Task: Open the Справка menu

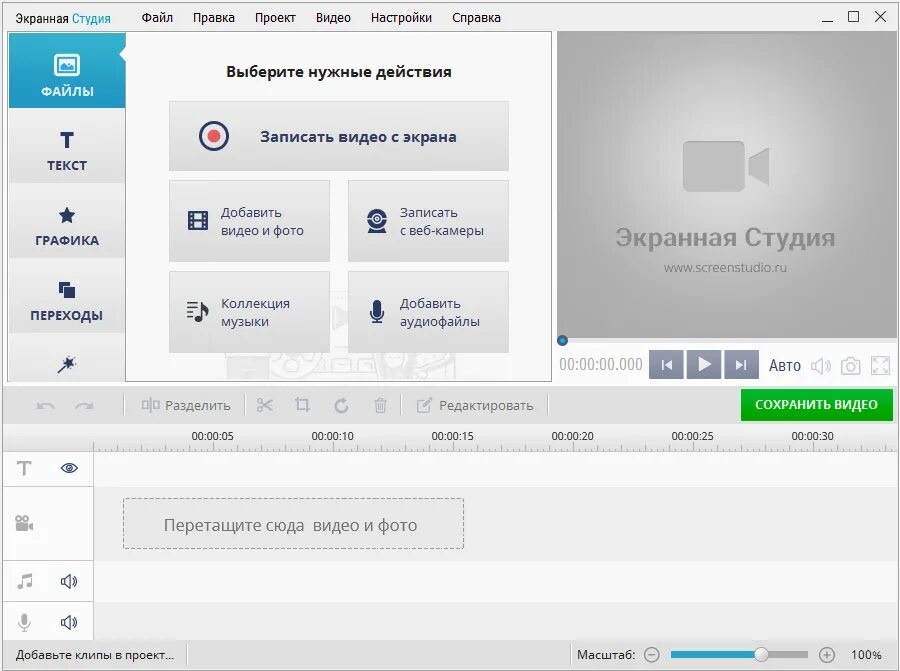Action: [x=476, y=18]
